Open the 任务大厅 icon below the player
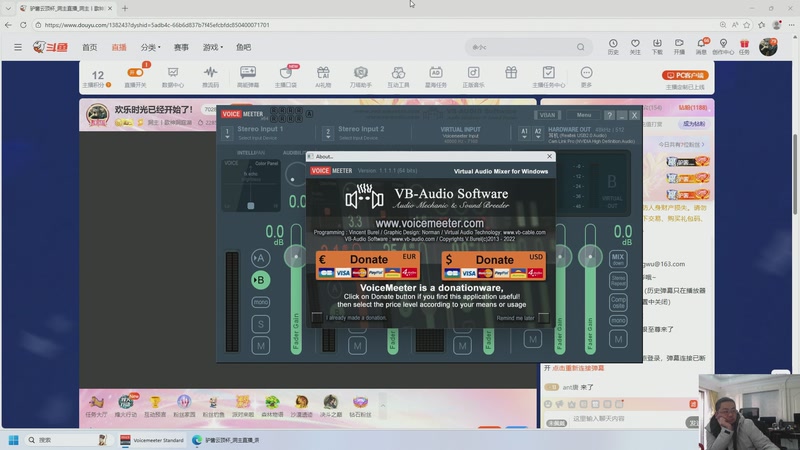The height and width of the screenshot is (450, 800). click(x=96, y=406)
